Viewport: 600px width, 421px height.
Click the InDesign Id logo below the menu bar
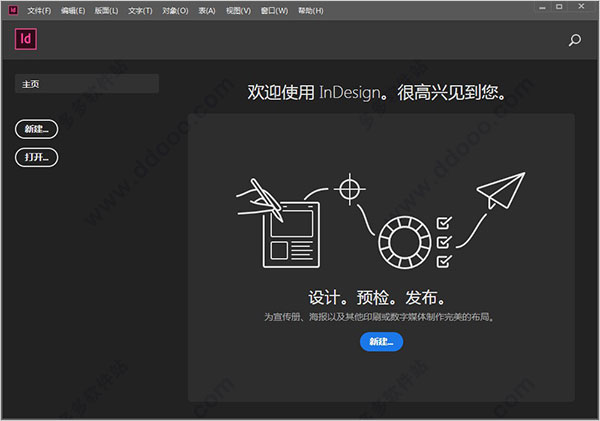click(26, 39)
